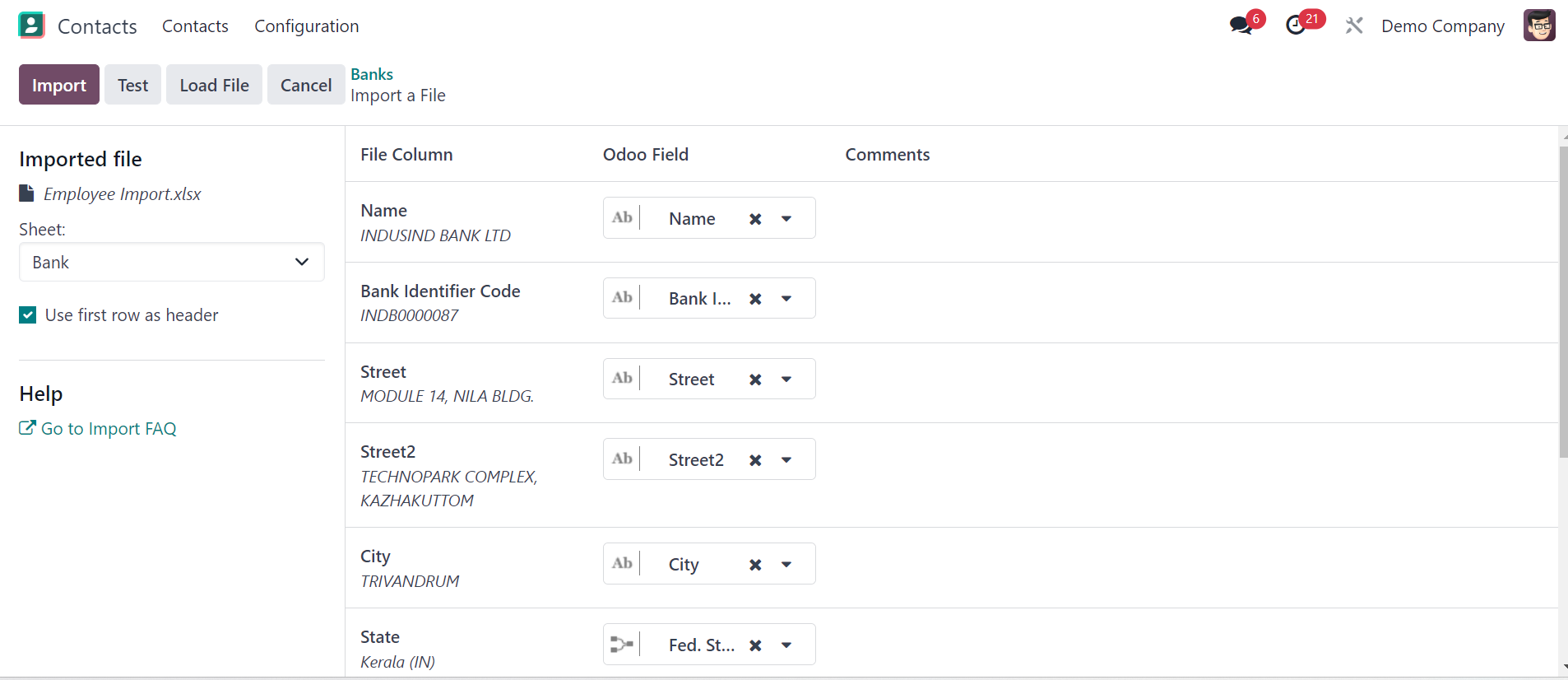Viewport: 1568px width, 680px height.
Task: Click the vertical scrollbar thumb
Action: click(1563, 302)
